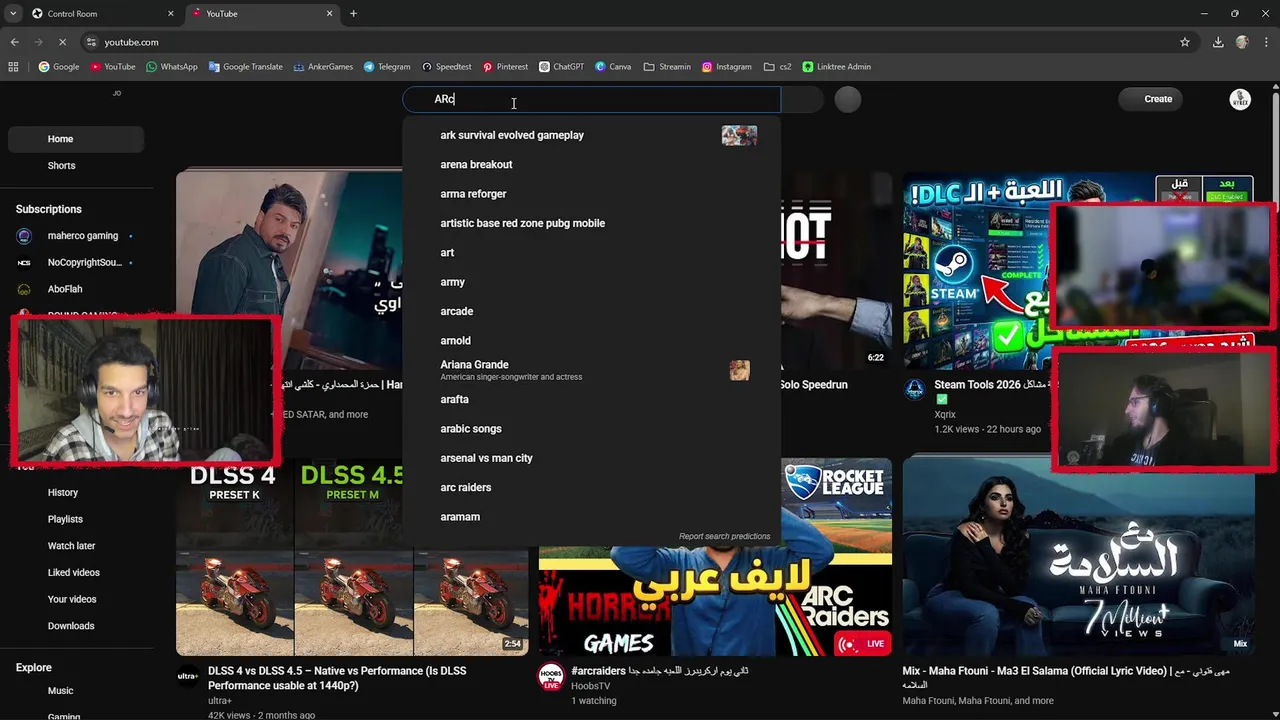Open Playlists in the sidebar
The width and height of the screenshot is (1280, 720).
click(x=76, y=519)
